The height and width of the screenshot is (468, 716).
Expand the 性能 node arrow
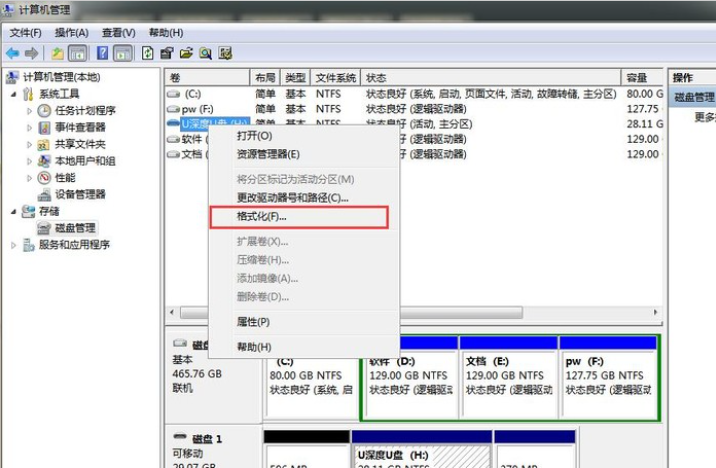[x=29, y=178]
